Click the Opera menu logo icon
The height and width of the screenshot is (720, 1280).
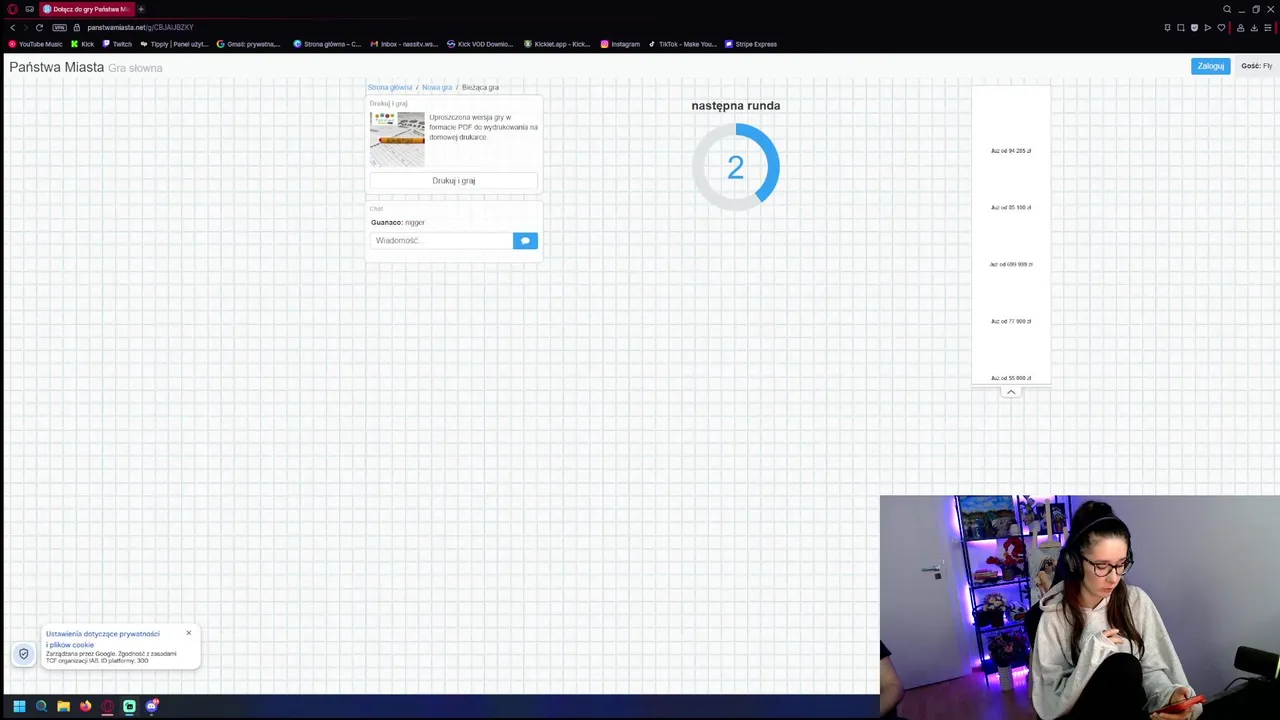click(x=13, y=9)
